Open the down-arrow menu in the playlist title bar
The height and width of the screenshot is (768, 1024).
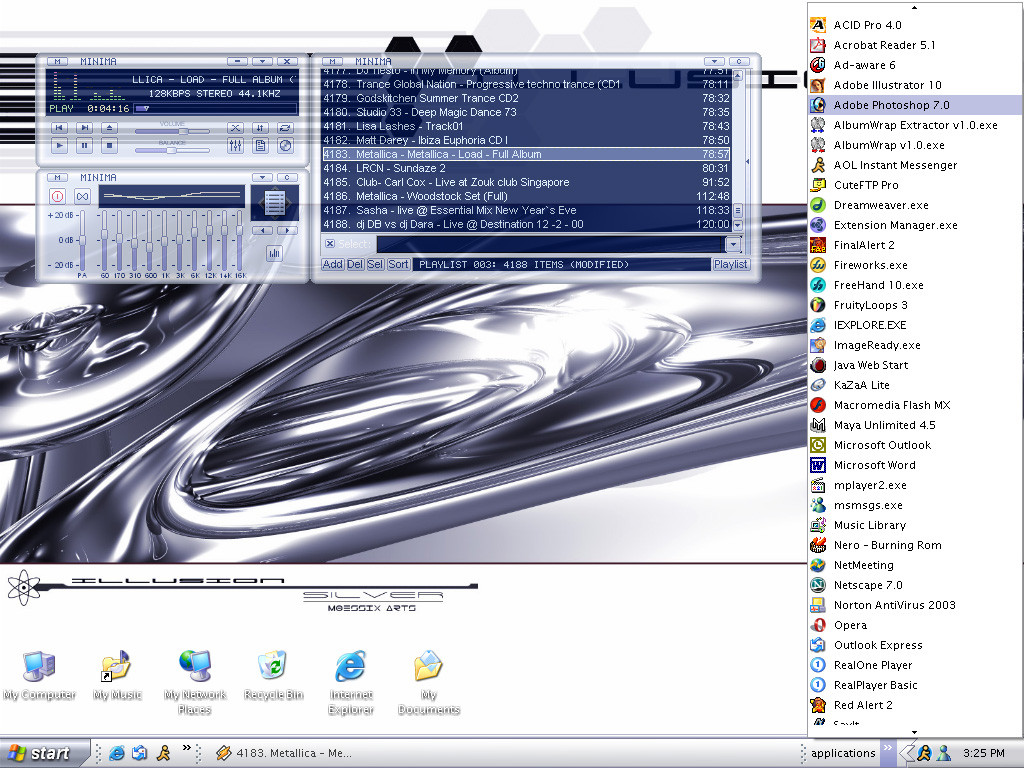(714, 61)
